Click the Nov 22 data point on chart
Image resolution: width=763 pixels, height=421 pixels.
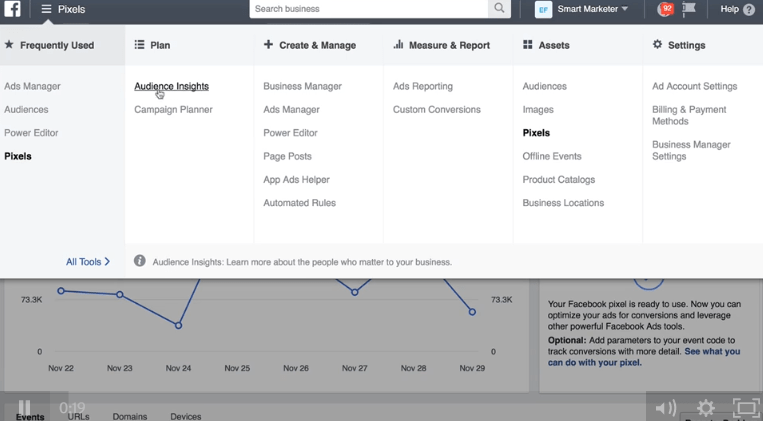[x=61, y=291]
